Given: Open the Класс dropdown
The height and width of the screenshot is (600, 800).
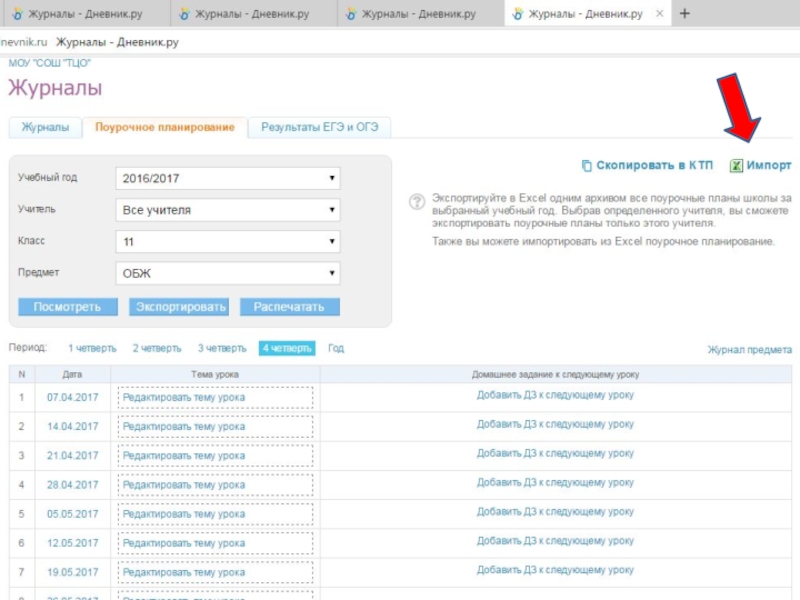Looking at the screenshot, I should click(228, 242).
